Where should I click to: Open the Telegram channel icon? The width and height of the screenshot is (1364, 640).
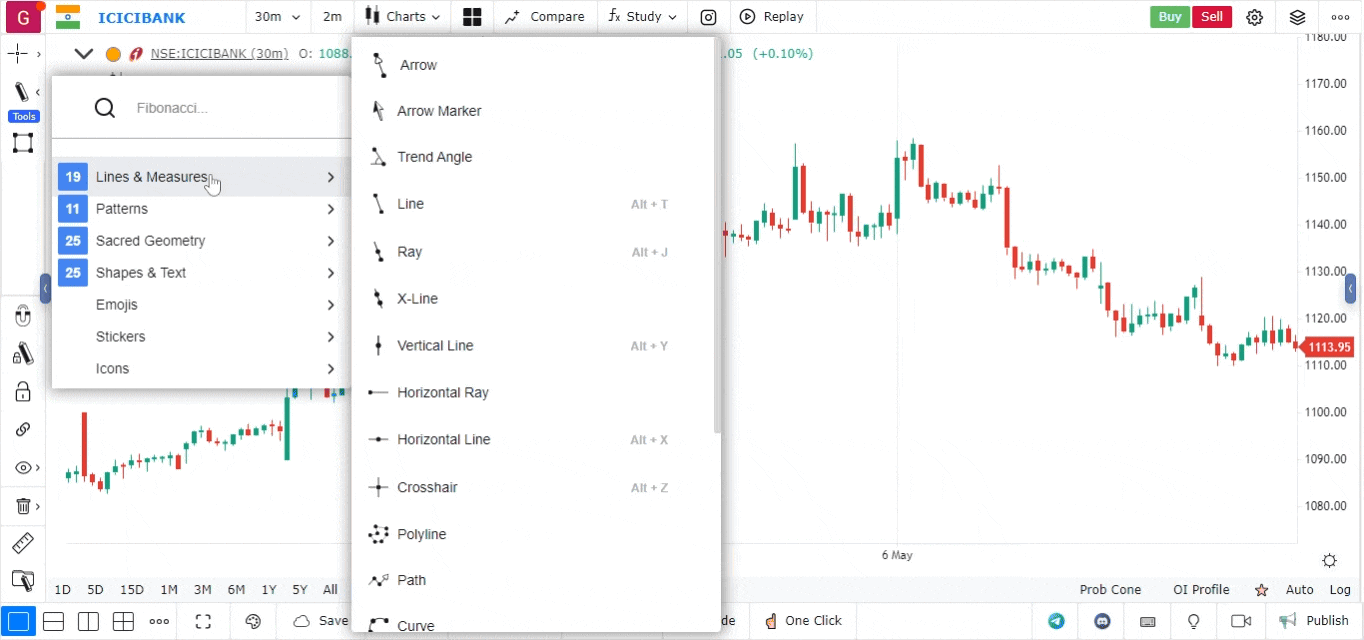(1056, 621)
